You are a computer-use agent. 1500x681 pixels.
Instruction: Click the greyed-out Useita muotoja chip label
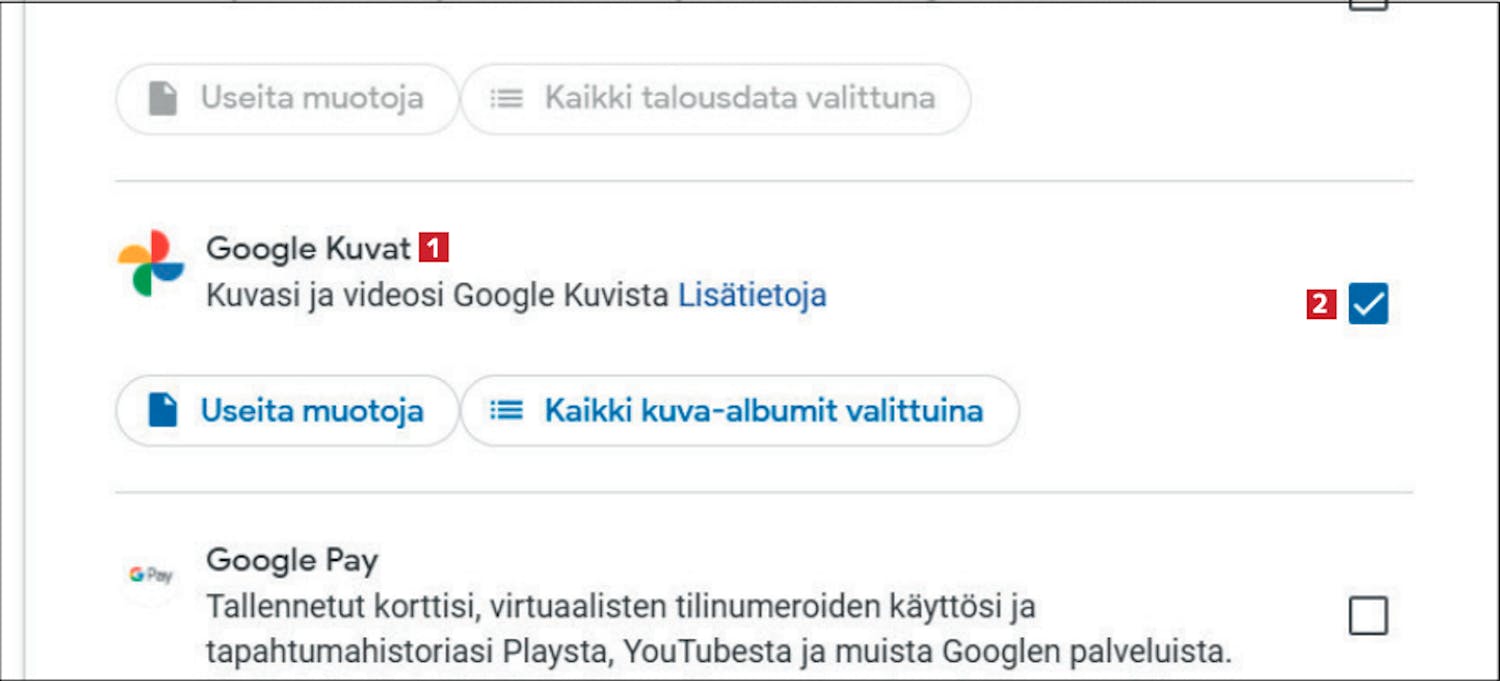pyautogui.click(x=312, y=98)
